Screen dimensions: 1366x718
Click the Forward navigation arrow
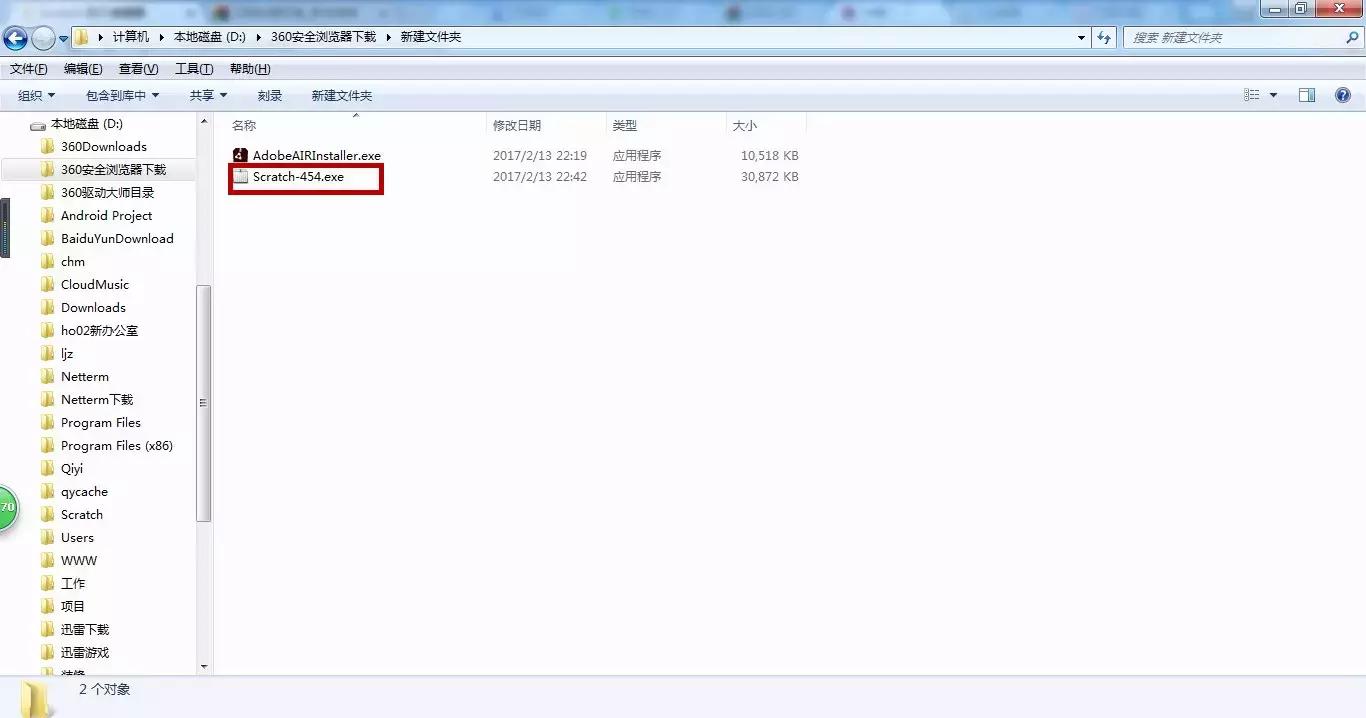(42, 36)
